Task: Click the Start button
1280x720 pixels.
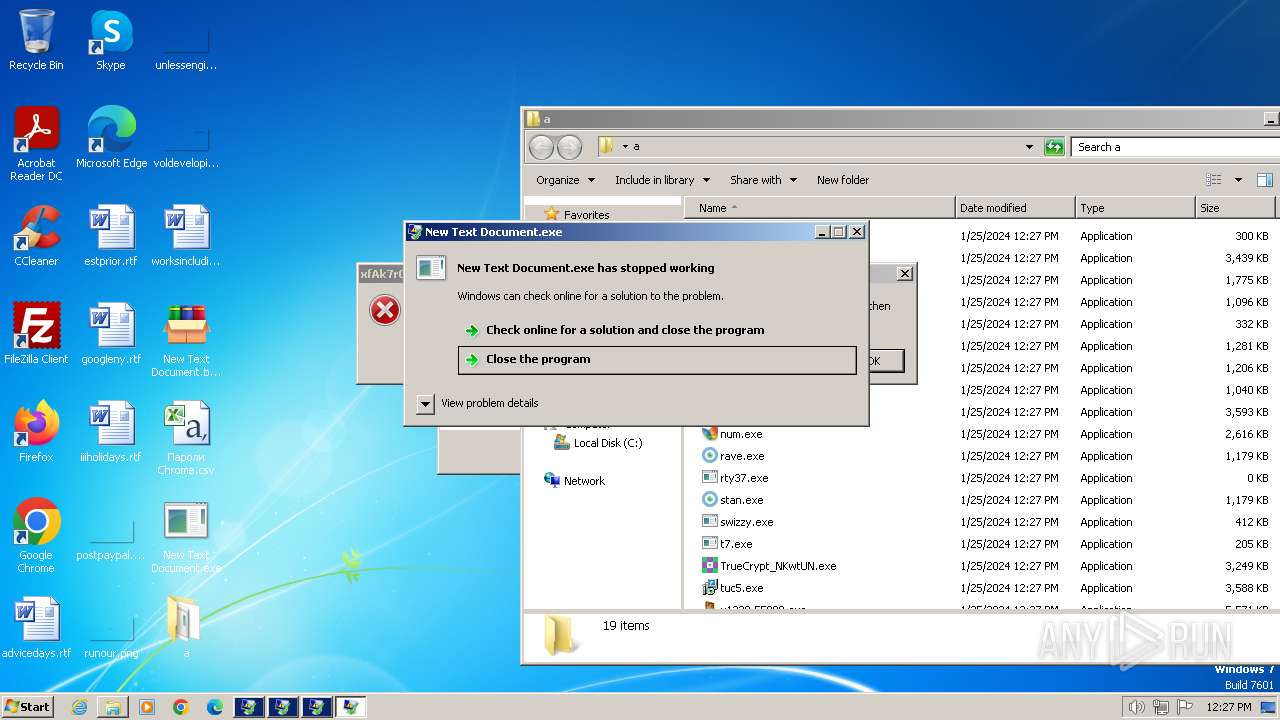Action: [27, 707]
